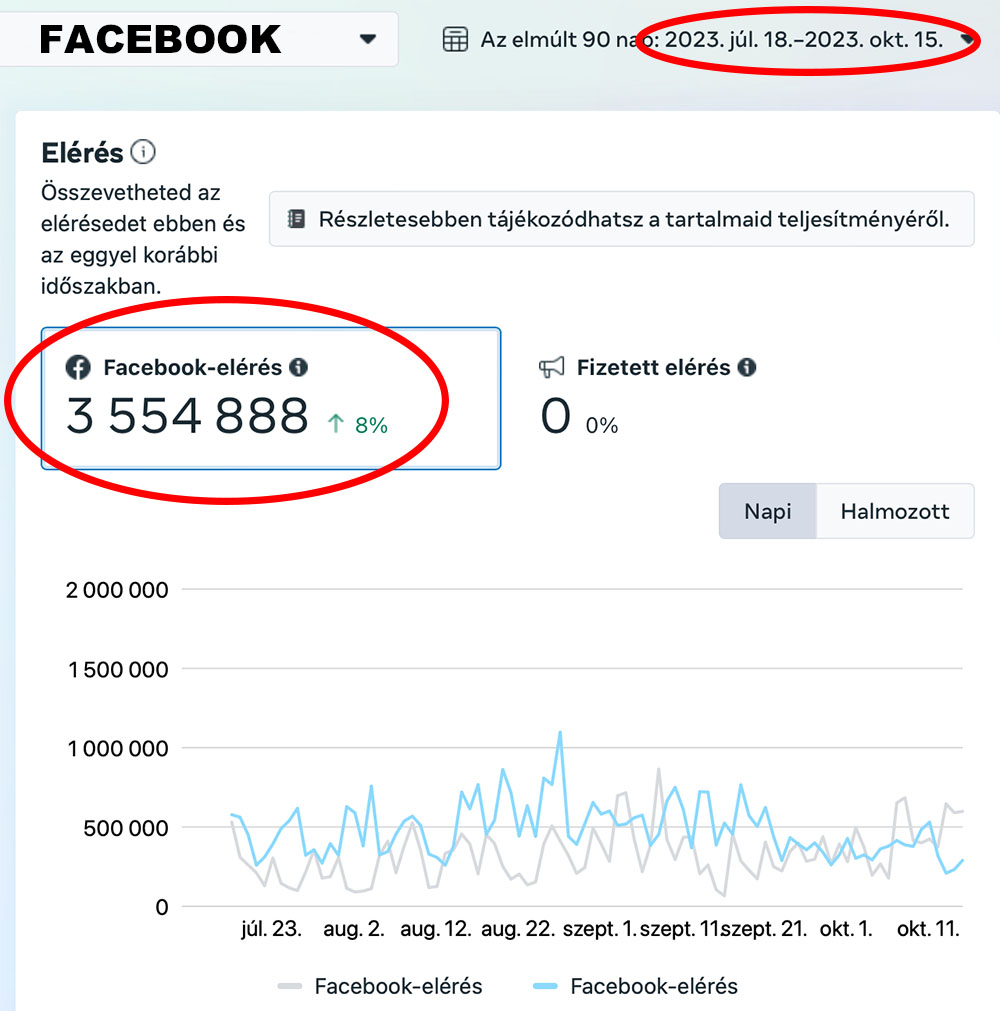Click the green 8% increase arrow
This screenshot has width=1000, height=1011.
click(x=335, y=424)
